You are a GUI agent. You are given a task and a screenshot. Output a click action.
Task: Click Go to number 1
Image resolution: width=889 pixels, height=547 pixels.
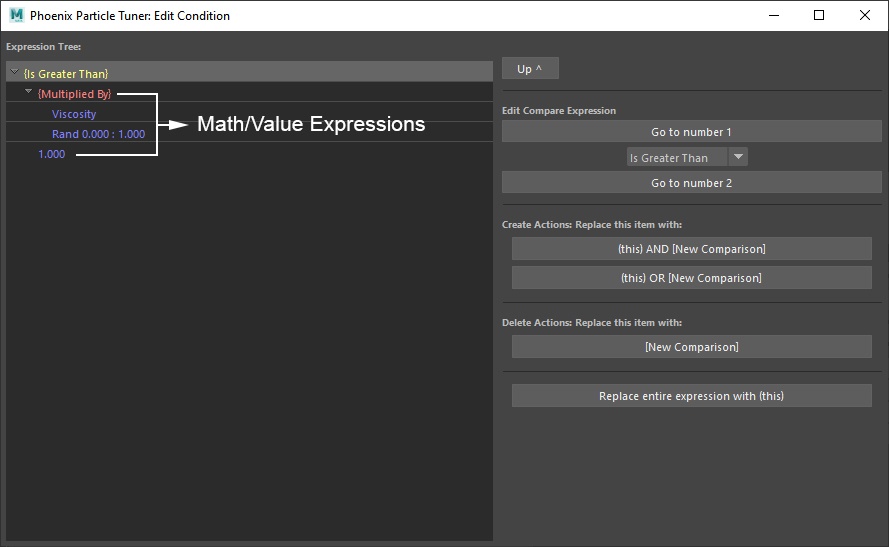[x=691, y=132]
